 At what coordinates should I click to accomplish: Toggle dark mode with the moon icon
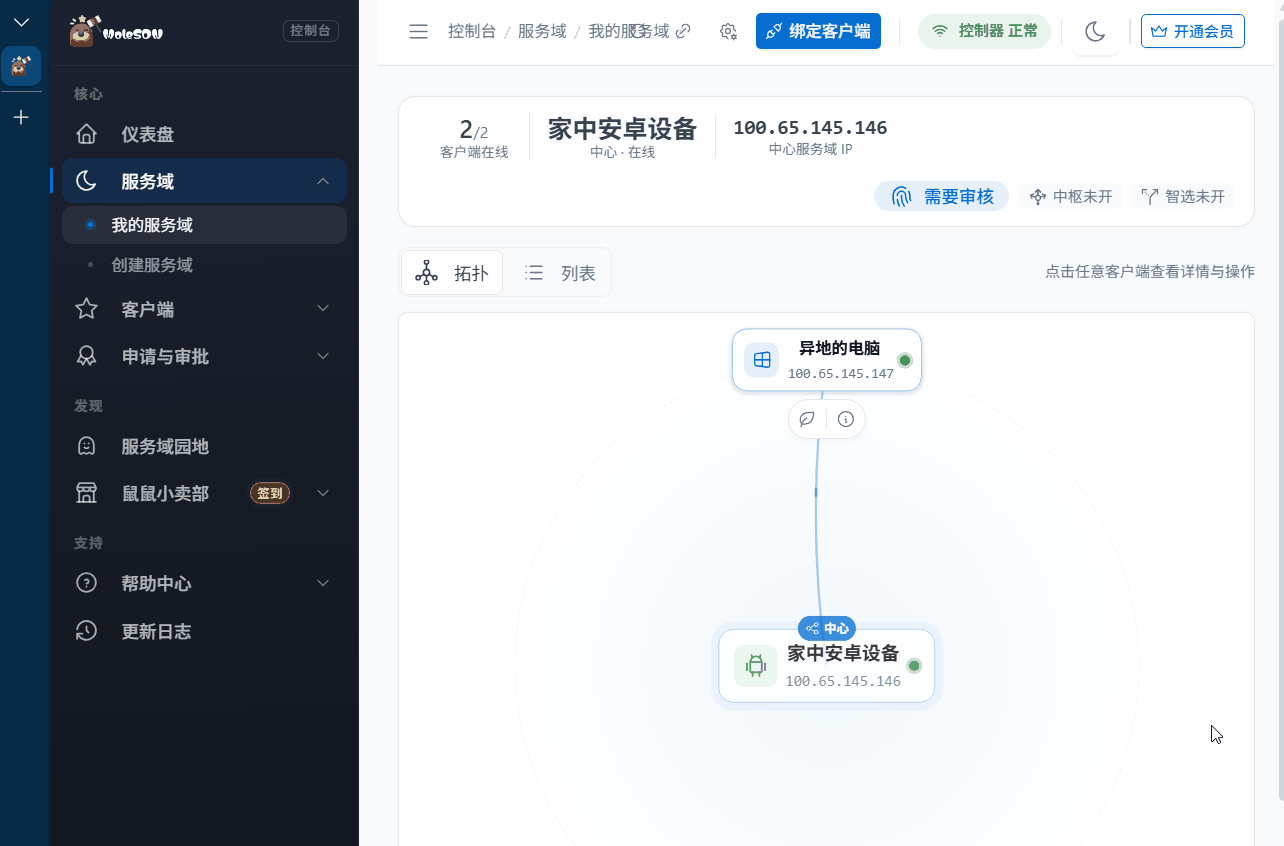point(1095,32)
